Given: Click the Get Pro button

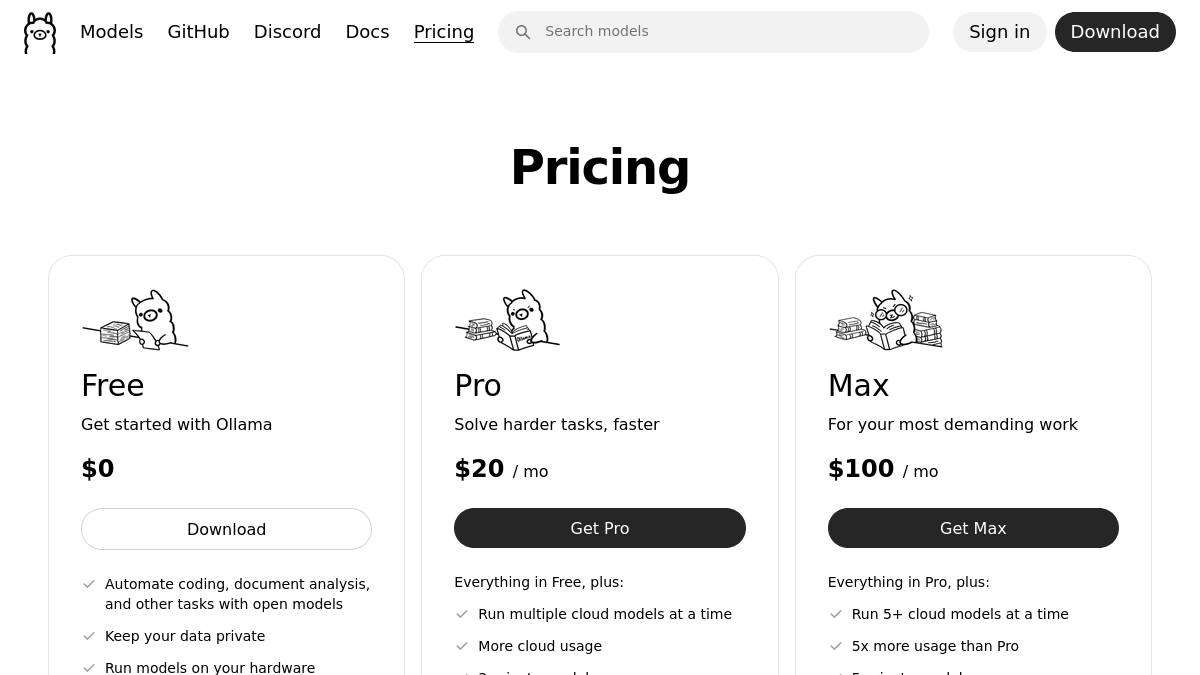Looking at the screenshot, I should pyautogui.click(x=600, y=528).
